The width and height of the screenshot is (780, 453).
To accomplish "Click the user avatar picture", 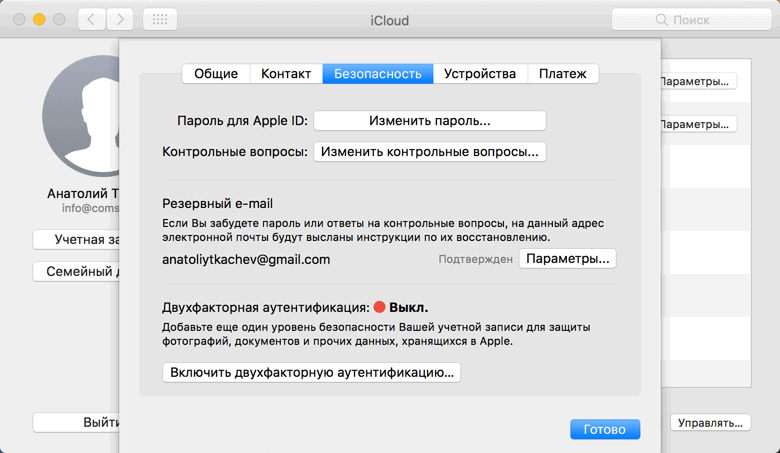I will (81, 115).
